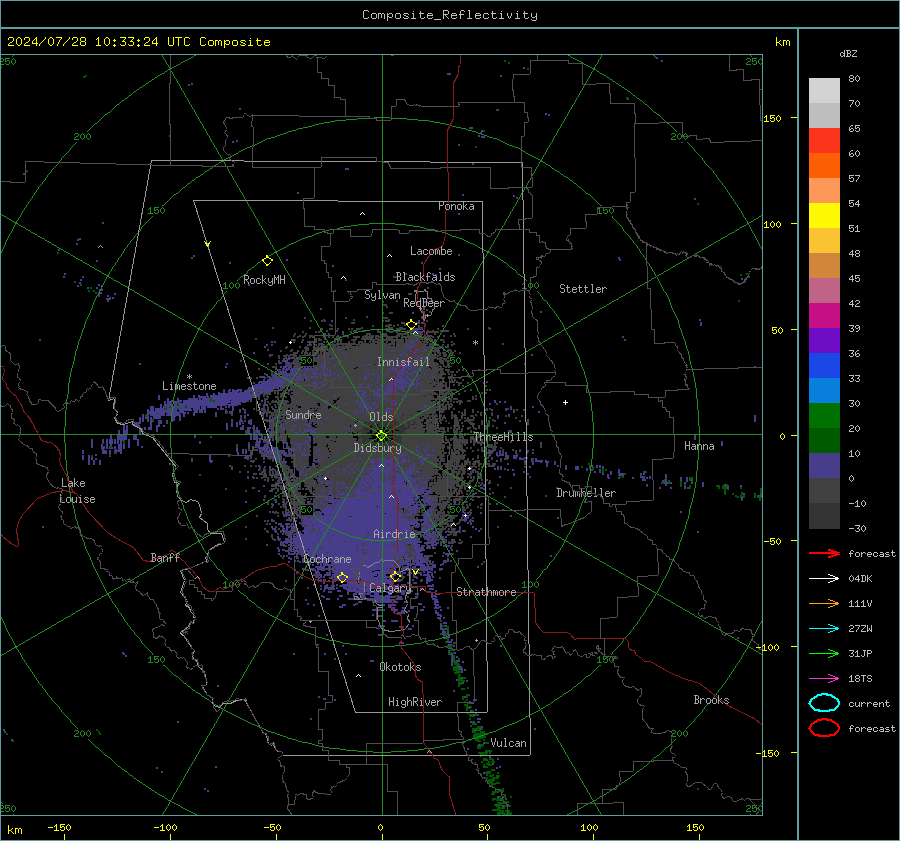
Task: Click the yellow diamond marker above Calgary
Action: coord(395,576)
